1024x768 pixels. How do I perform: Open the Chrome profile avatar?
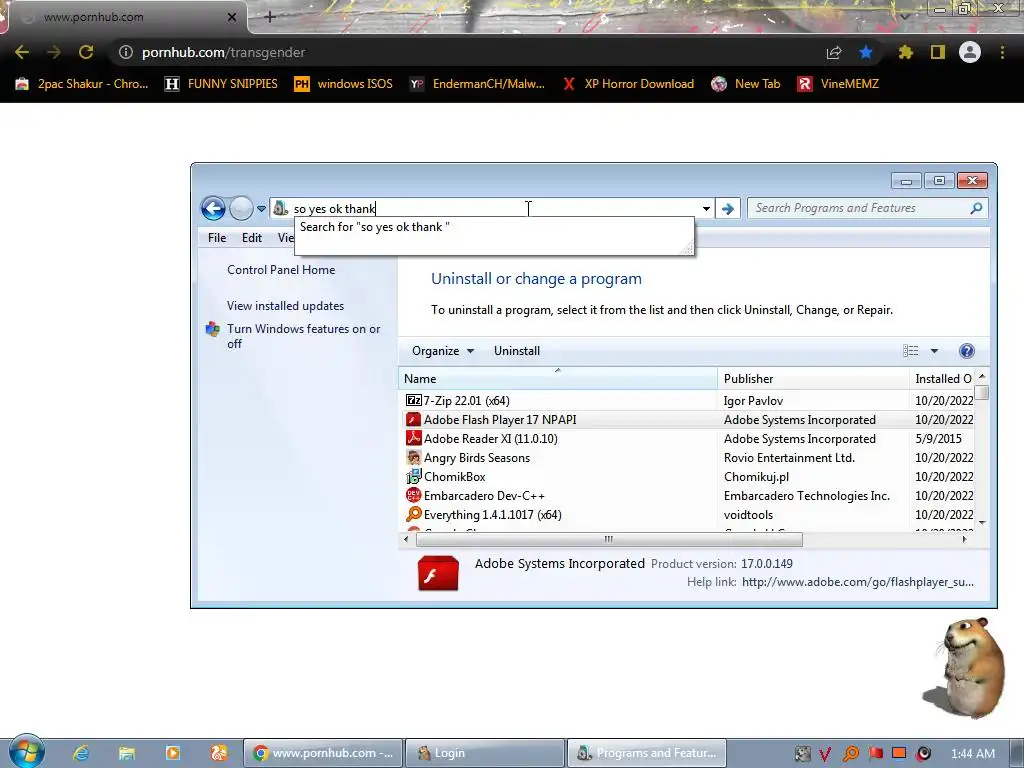pyautogui.click(x=970, y=52)
